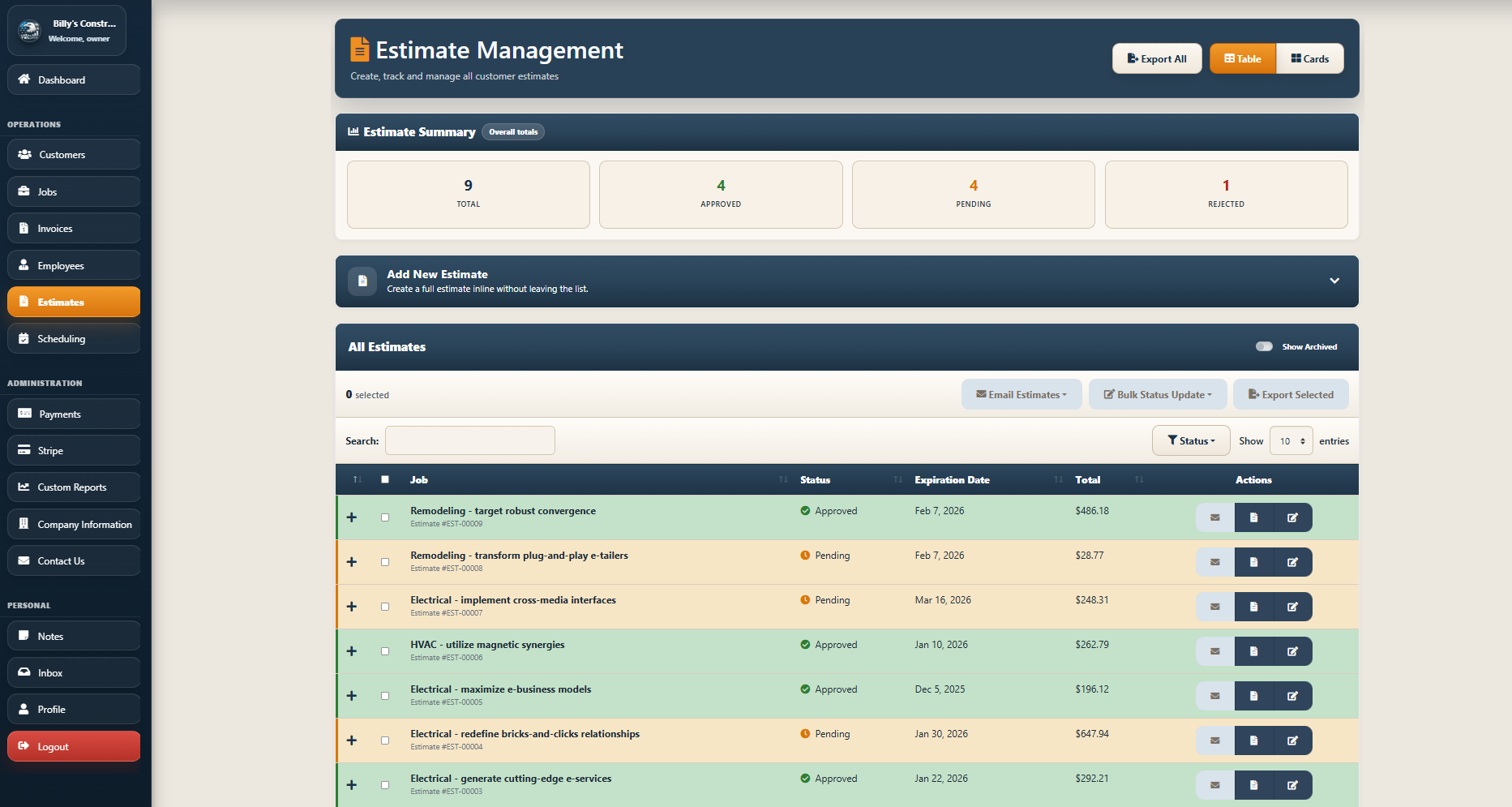Open Stripe settings in sidebar
1512x807 pixels.
(74, 450)
